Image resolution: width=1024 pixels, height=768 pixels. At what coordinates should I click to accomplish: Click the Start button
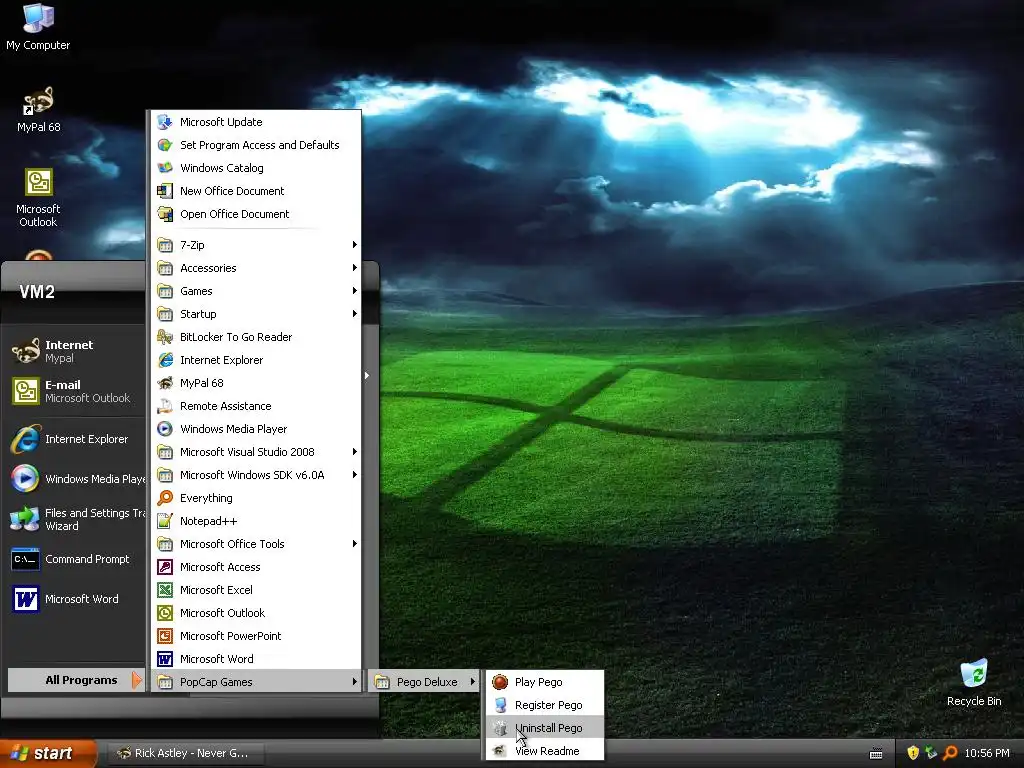[x=47, y=754]
